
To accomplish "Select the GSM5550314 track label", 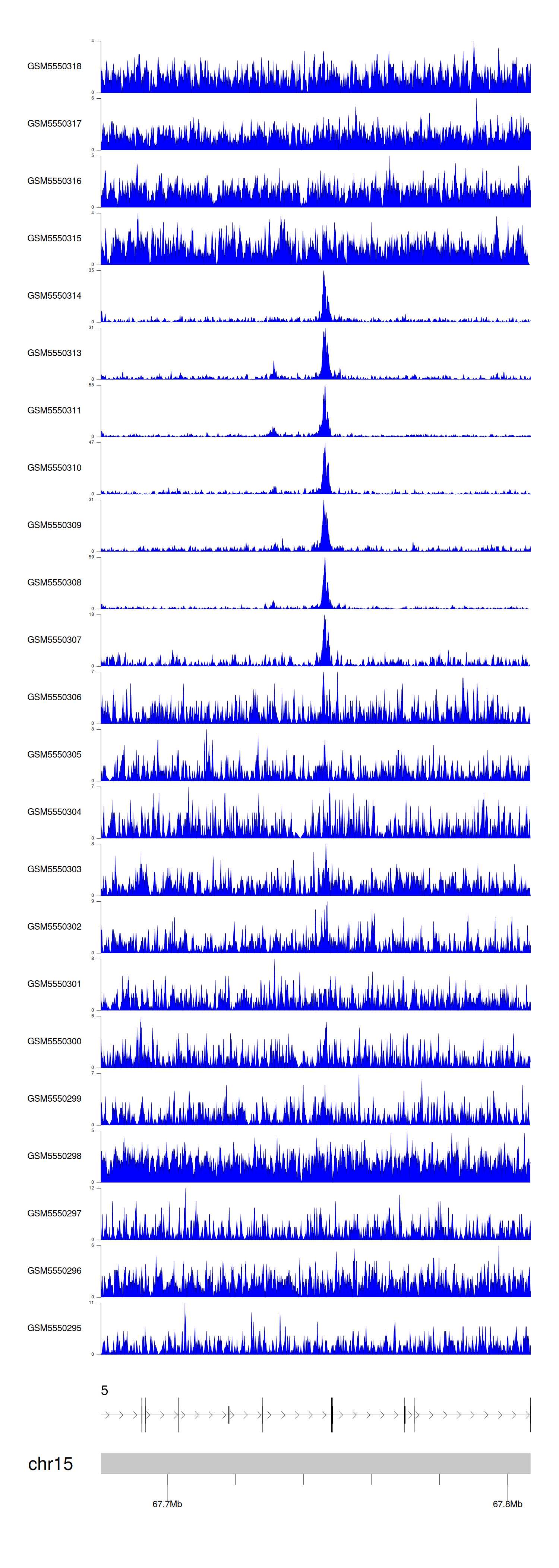I will [54, 296].
